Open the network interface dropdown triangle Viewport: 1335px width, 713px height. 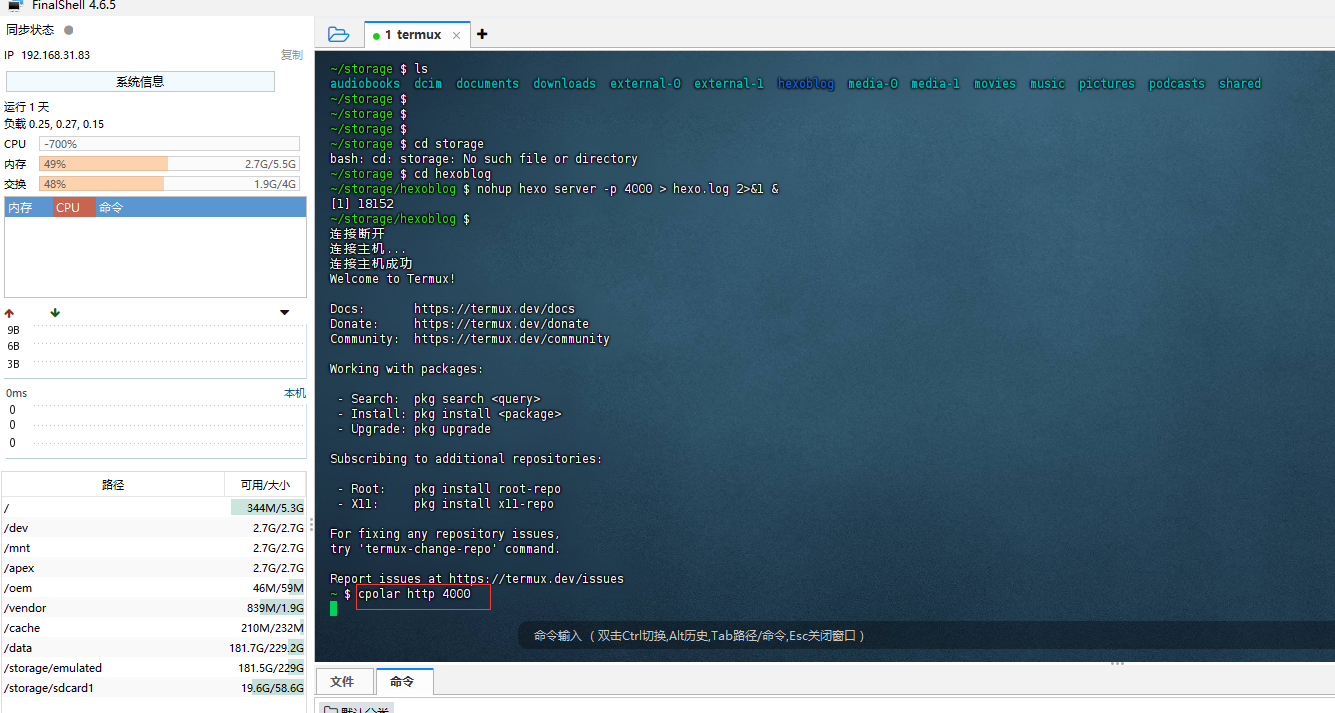tap(285, 313)
